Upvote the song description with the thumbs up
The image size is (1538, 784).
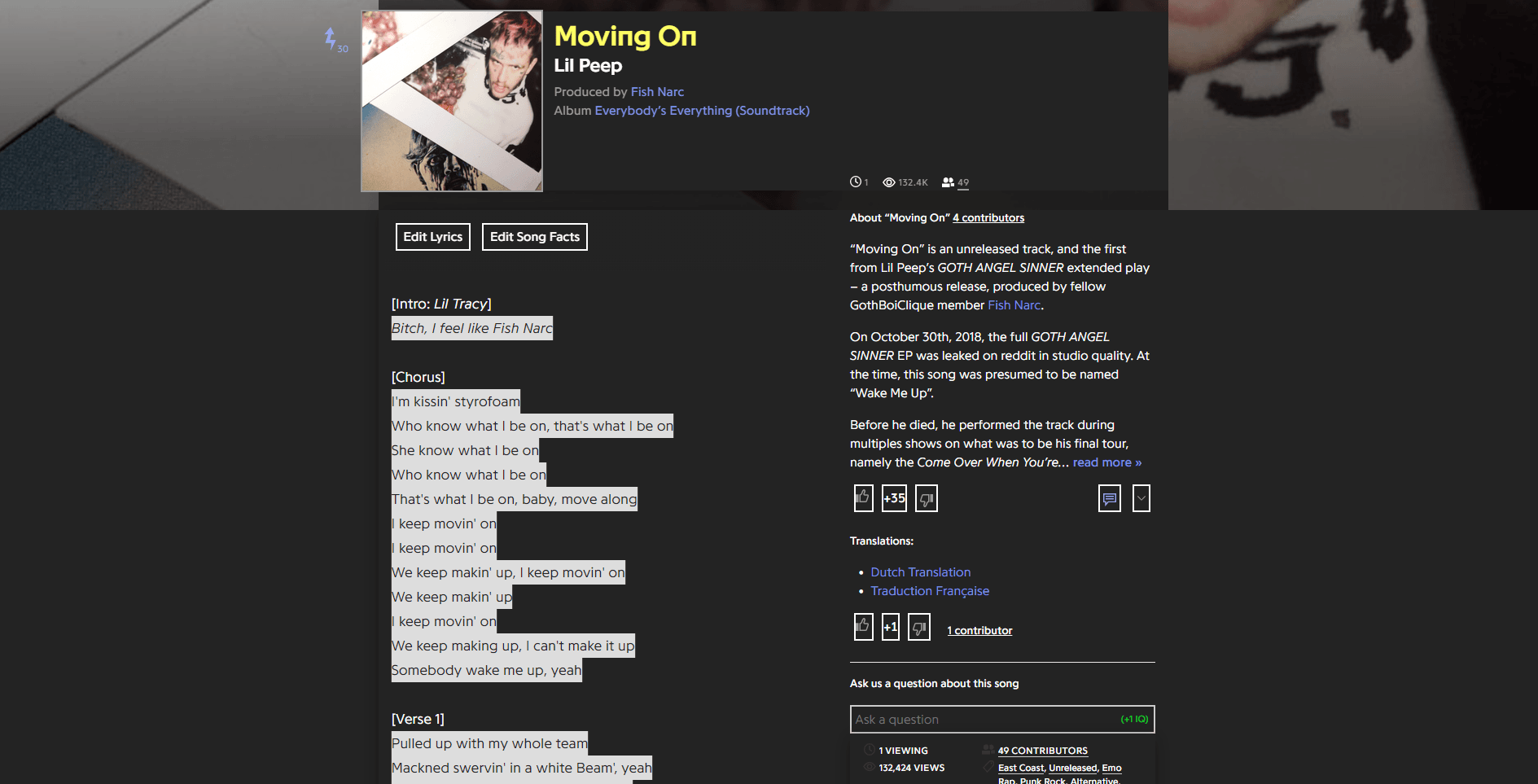tap(862, 497)
